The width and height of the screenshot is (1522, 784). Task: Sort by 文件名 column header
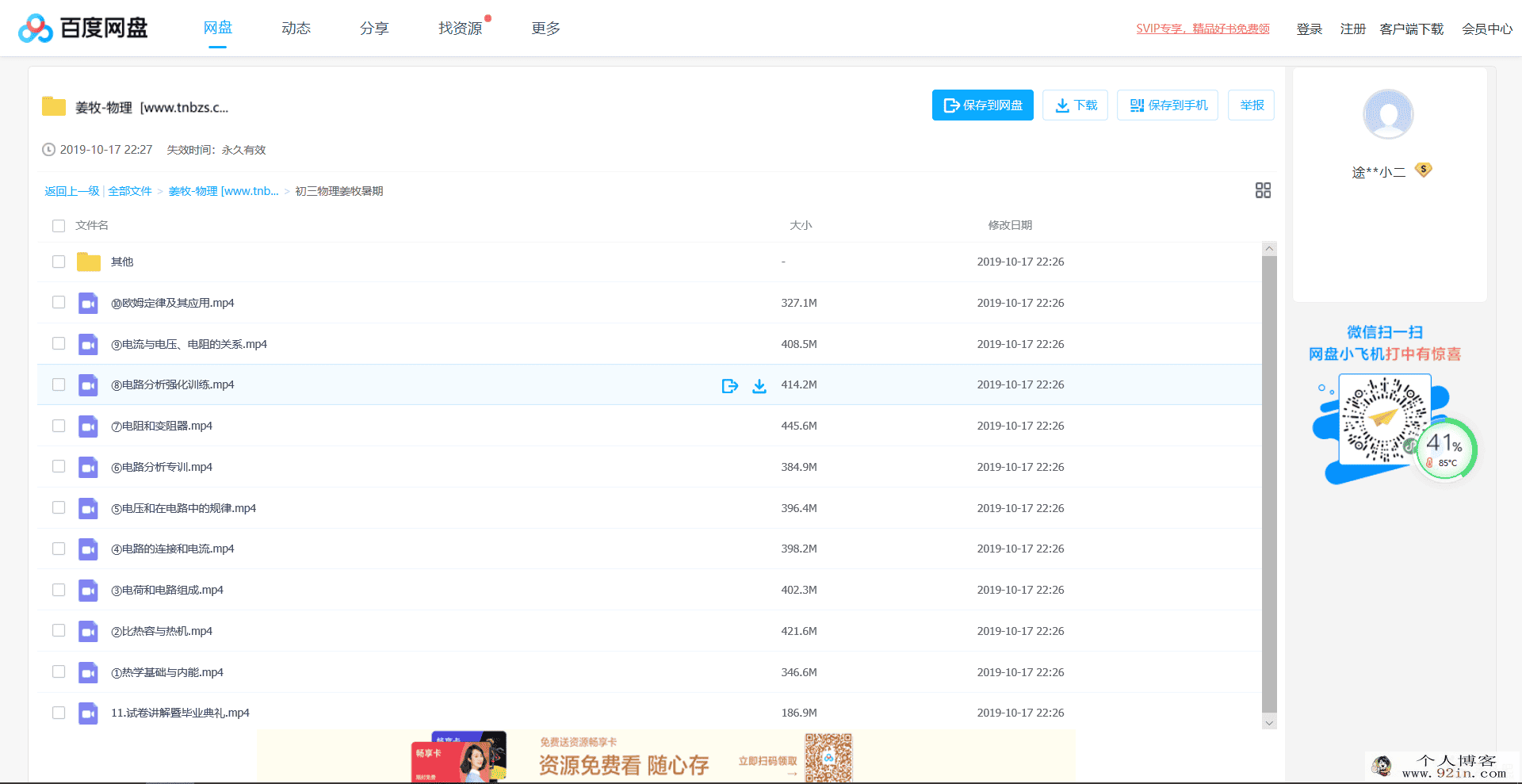92,226
